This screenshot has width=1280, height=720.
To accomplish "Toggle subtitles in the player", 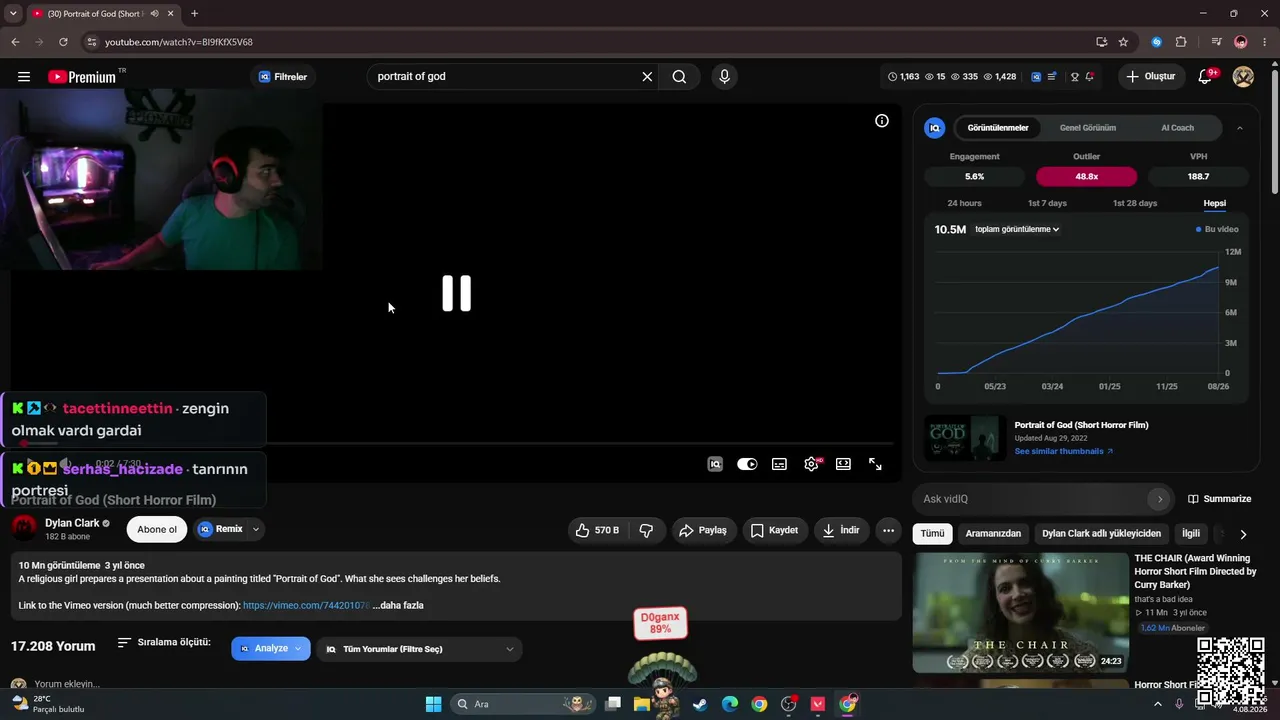I will click(779, 464).
